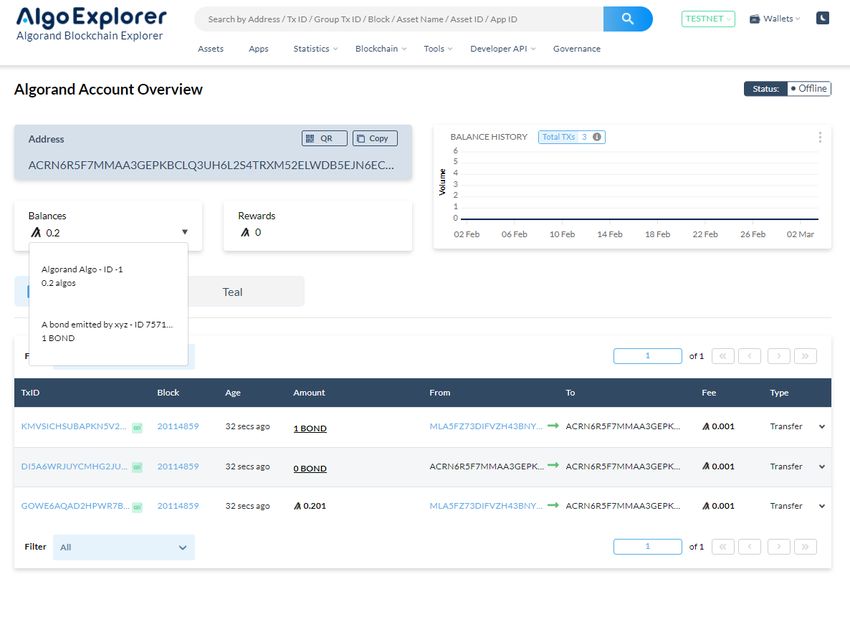Open the Governance page
Image resolution: width=850 pixels, height=632 pixels.
click(576, 49)
